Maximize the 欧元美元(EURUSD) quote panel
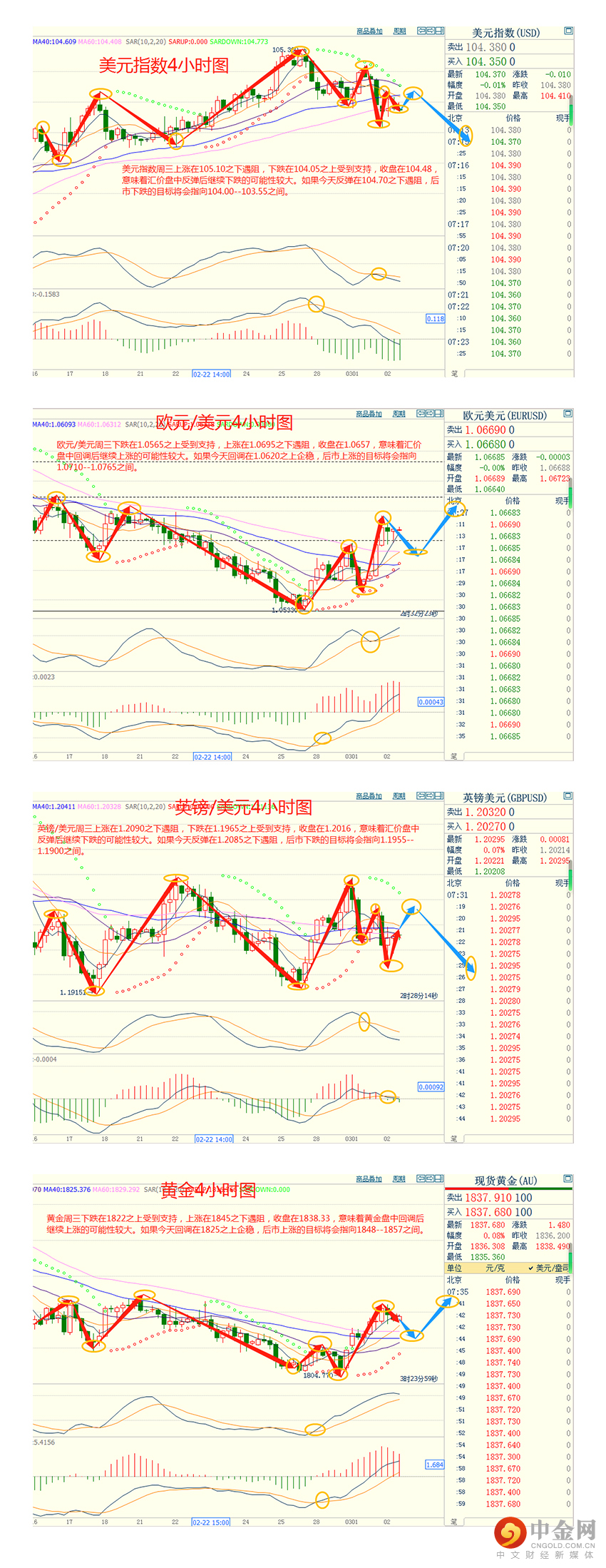 click(568, 413)
